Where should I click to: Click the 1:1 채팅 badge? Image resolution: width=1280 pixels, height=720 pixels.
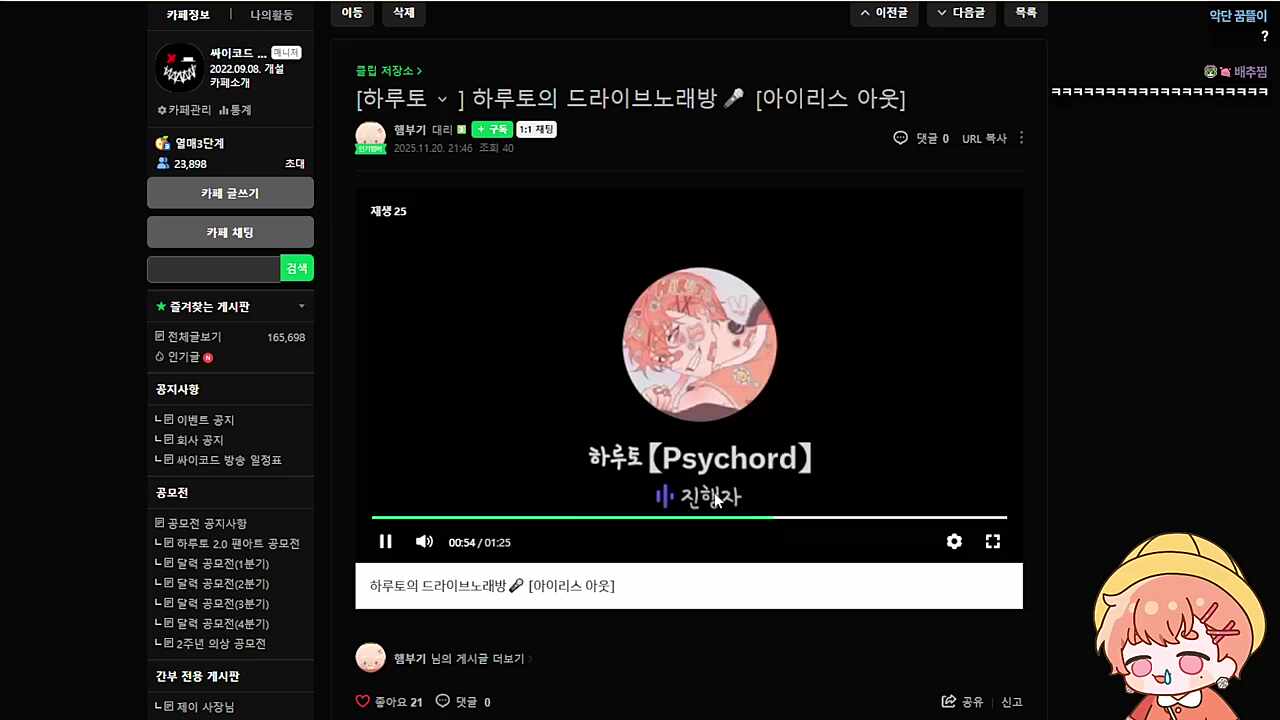coord(536,129)
